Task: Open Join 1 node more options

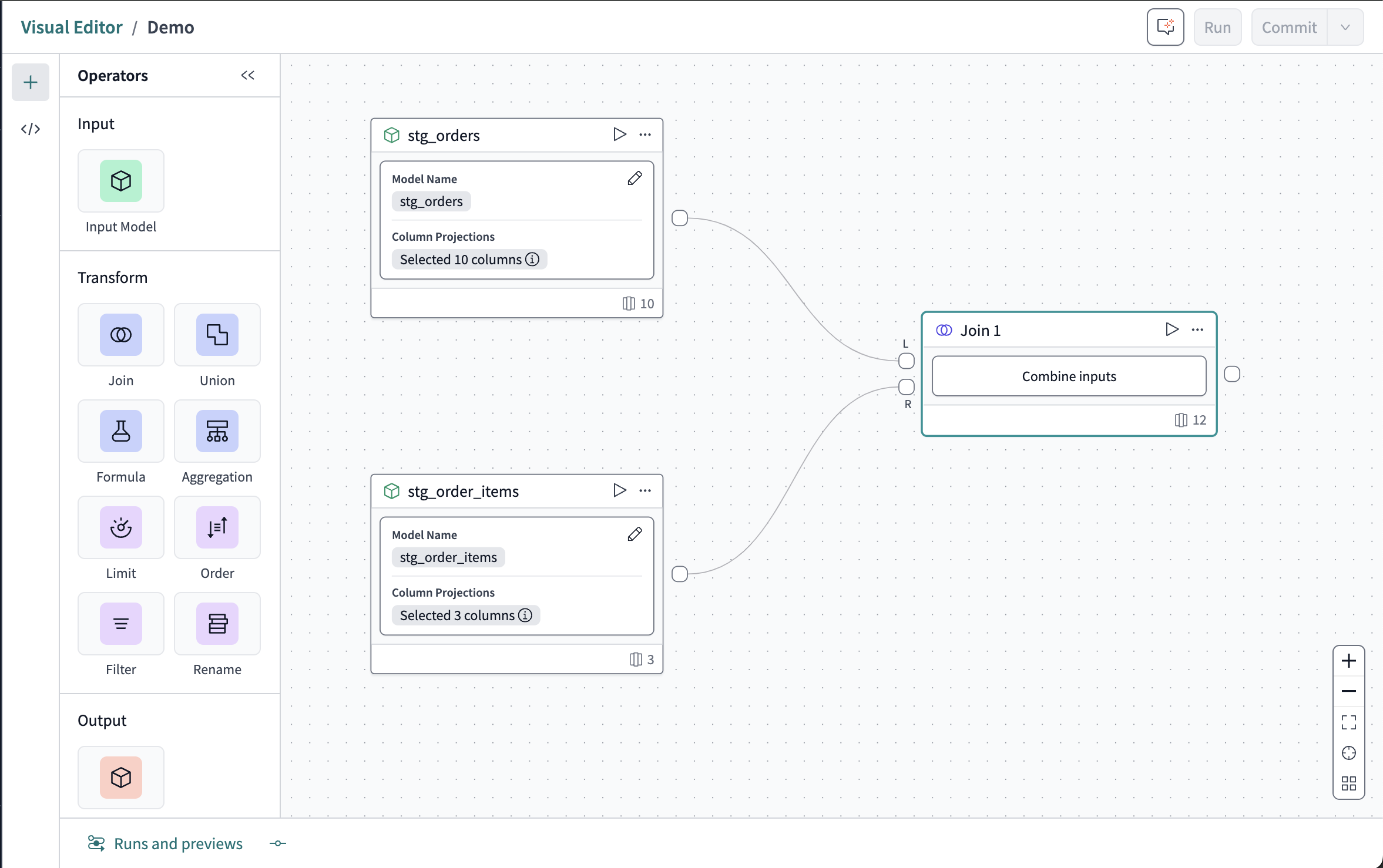Action: [x=1197, y=330]
